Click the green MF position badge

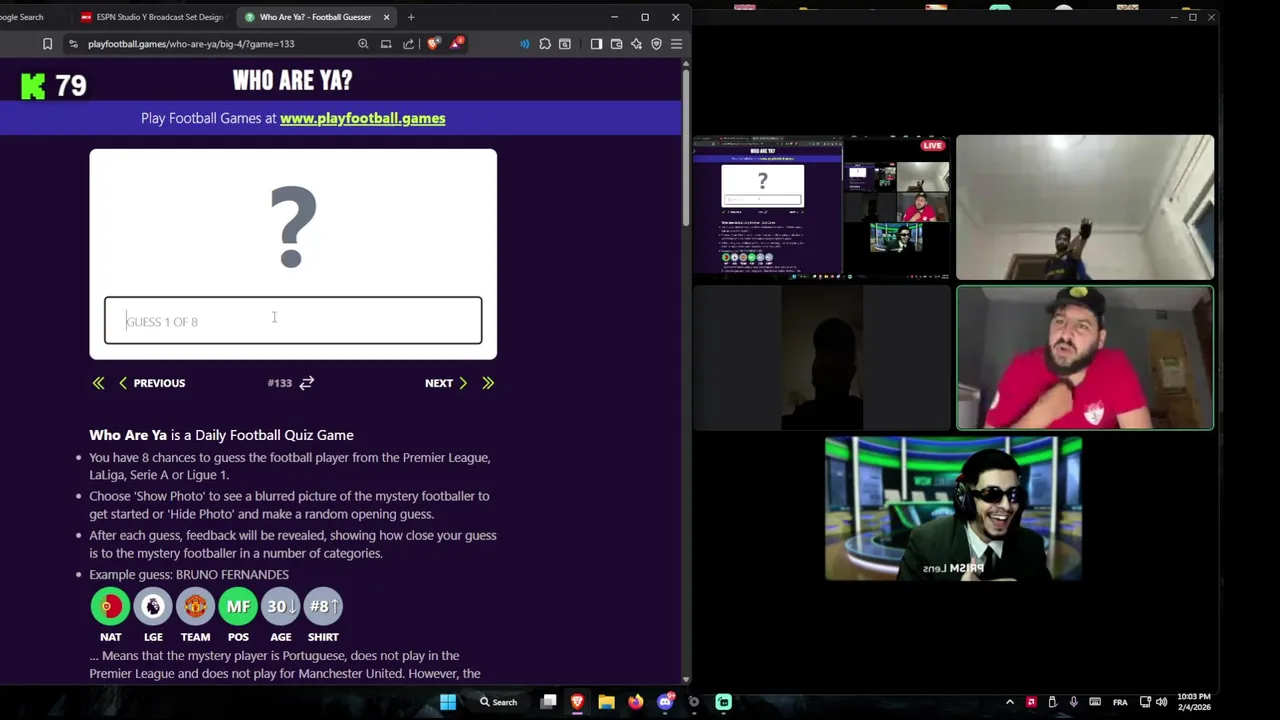[x=238, y=606]
